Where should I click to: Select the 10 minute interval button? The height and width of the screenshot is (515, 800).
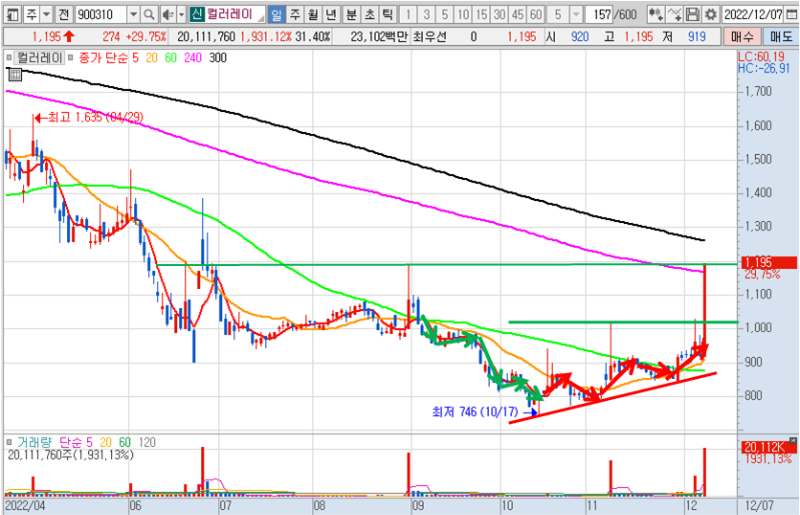[x=463, y=15]
